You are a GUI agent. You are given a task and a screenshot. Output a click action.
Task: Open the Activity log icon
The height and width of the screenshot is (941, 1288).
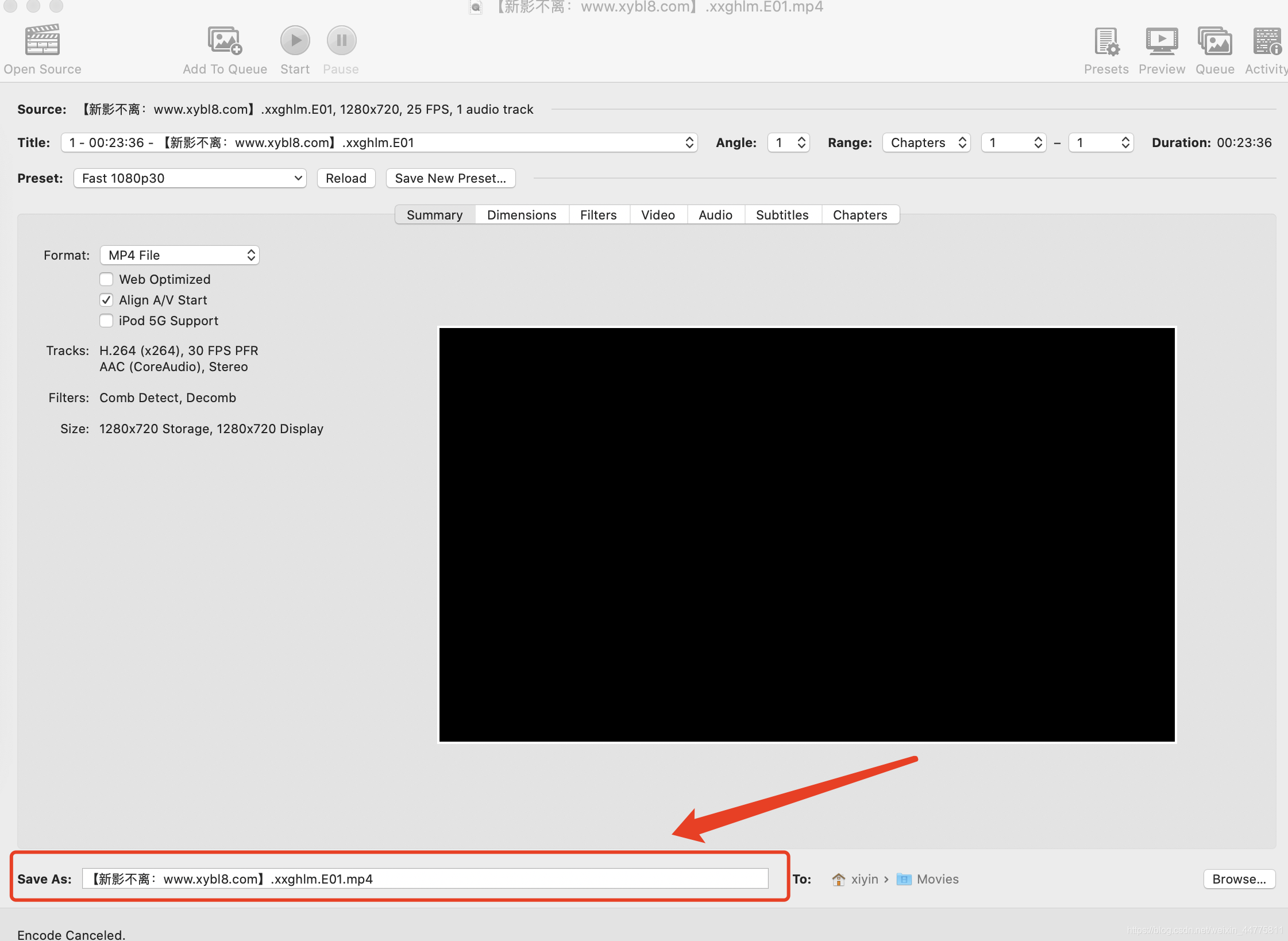(x=1267, y=41)
